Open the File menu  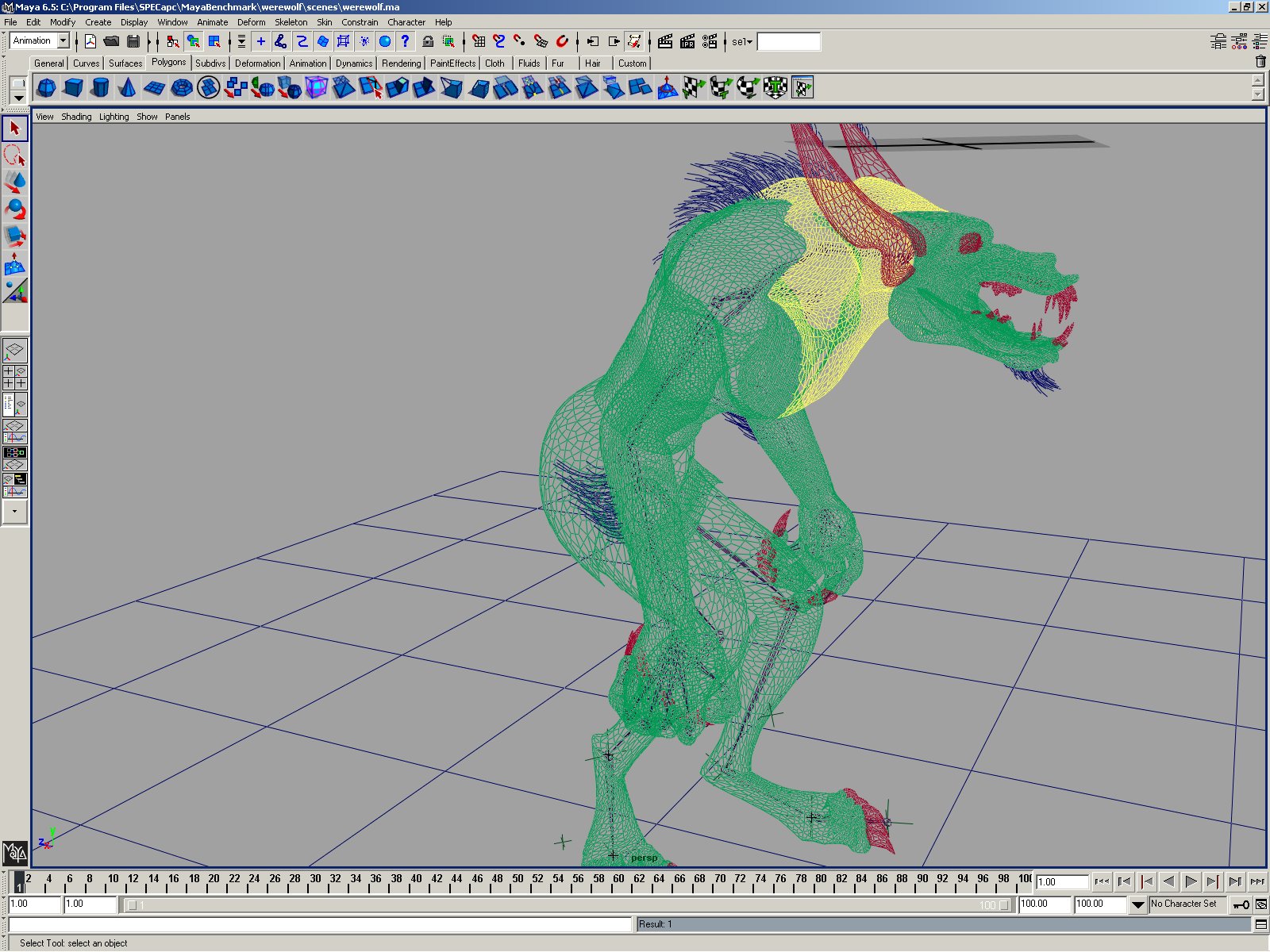point(10,22)
